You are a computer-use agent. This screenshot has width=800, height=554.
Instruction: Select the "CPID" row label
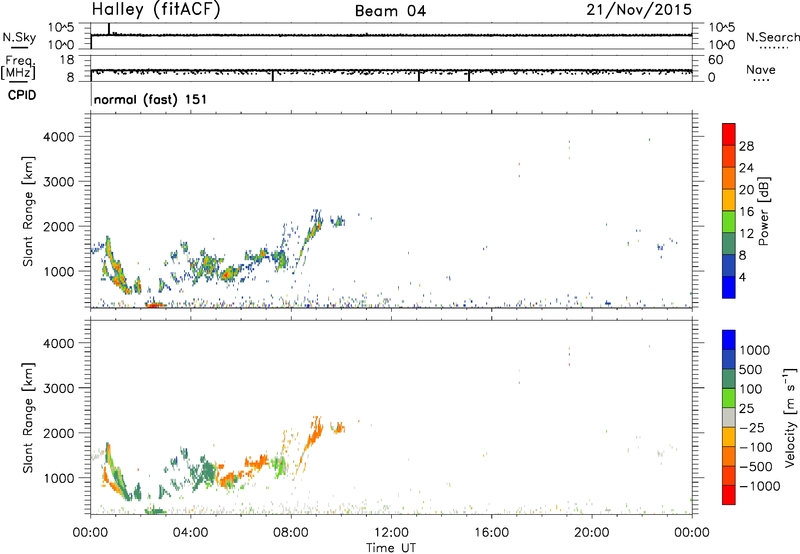click(x=22, y=95)
